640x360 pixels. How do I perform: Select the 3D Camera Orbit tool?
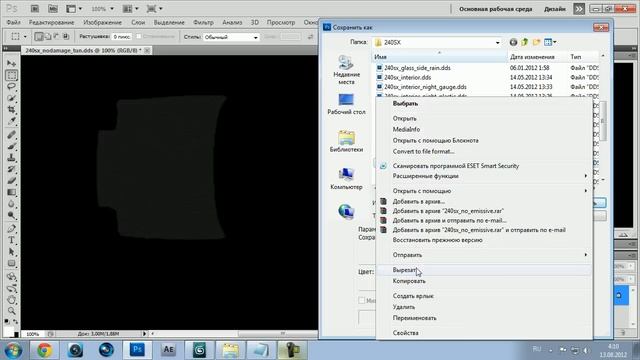[x=11, y=288]
